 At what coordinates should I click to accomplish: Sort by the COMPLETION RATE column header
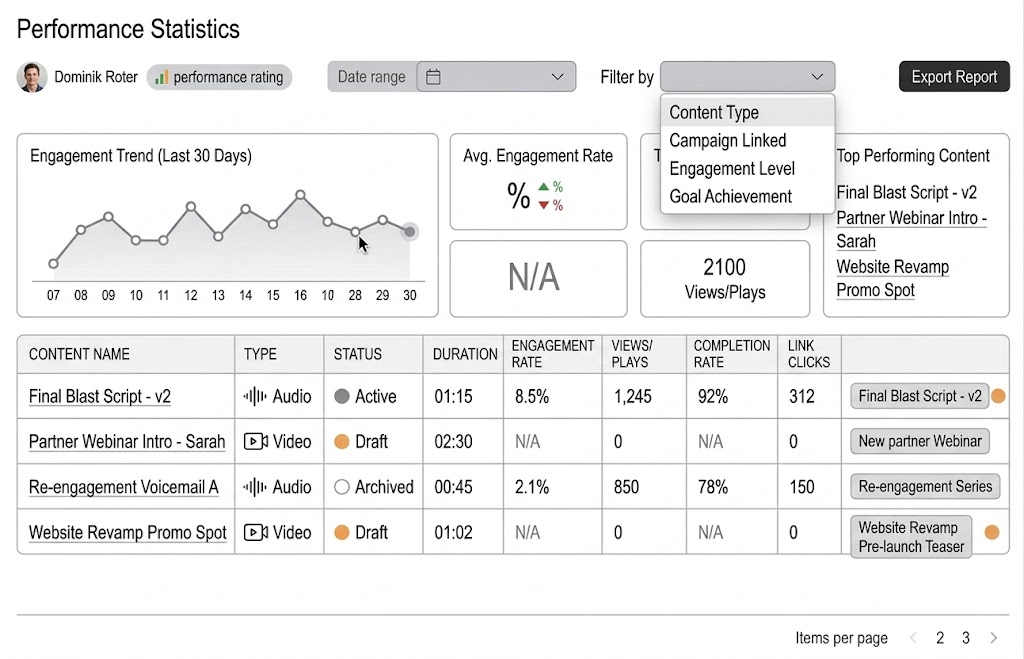click(x=731, y=354)
